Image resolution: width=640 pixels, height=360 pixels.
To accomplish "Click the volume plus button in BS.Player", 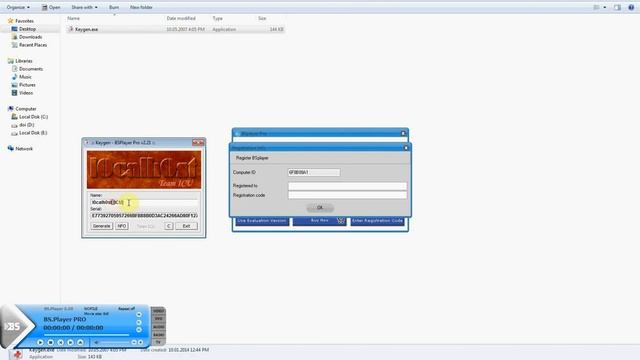I will [140, 342].
